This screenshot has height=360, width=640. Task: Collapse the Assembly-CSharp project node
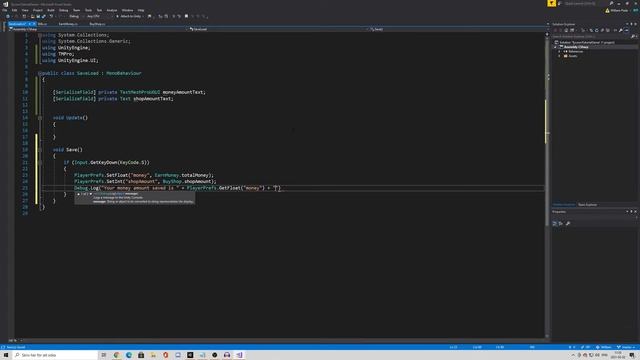coord(555,47)
